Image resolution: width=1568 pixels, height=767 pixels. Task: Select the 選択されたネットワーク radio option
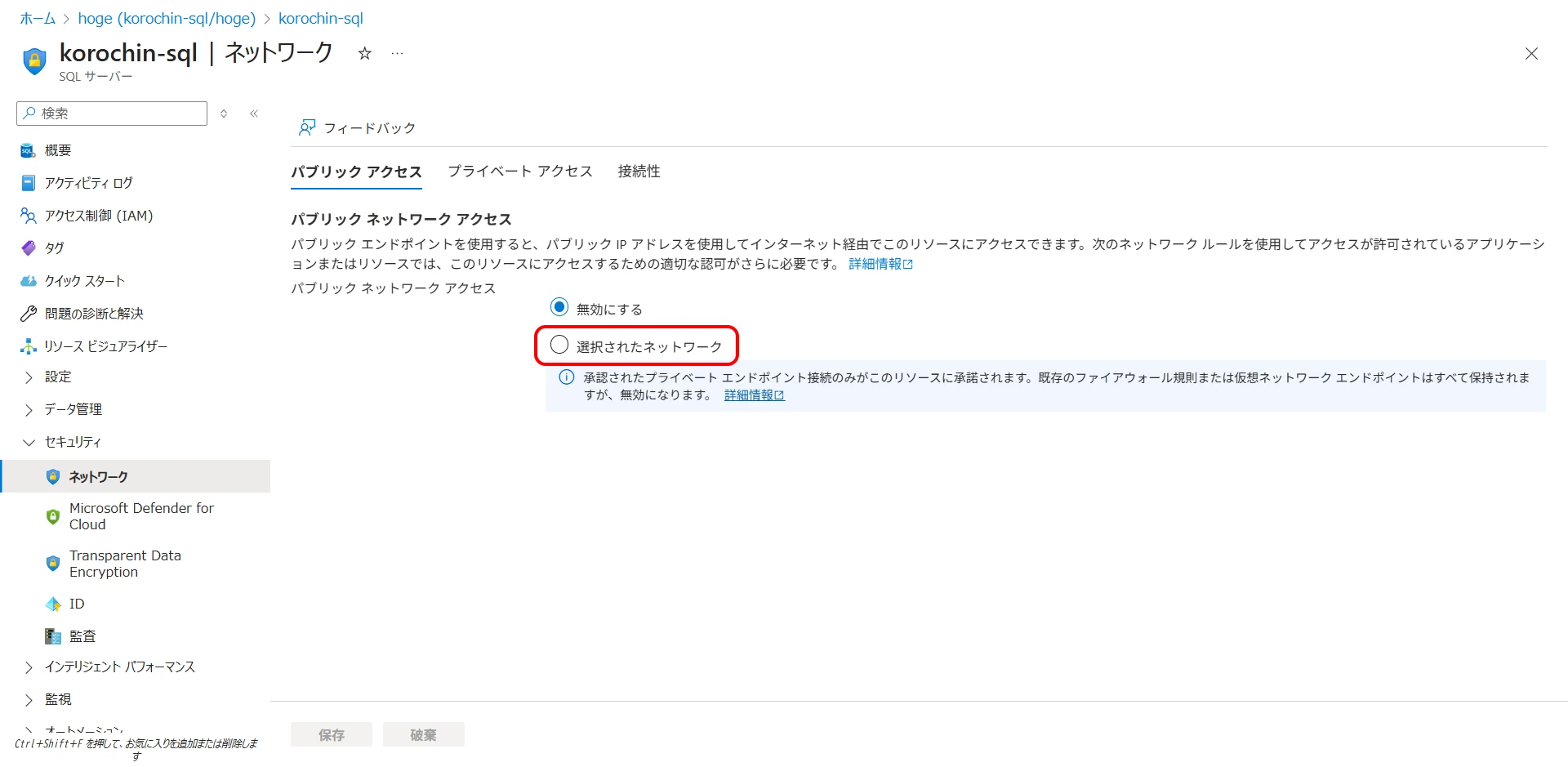[559, 346]
